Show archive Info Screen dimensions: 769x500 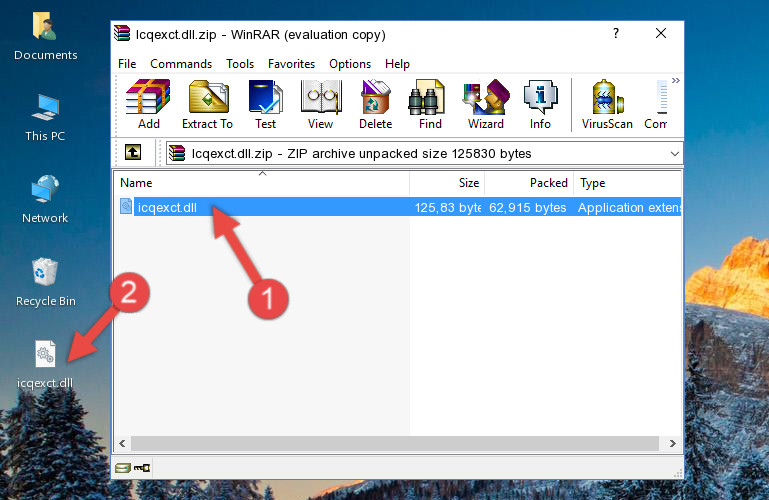click(x=540, y=104)
